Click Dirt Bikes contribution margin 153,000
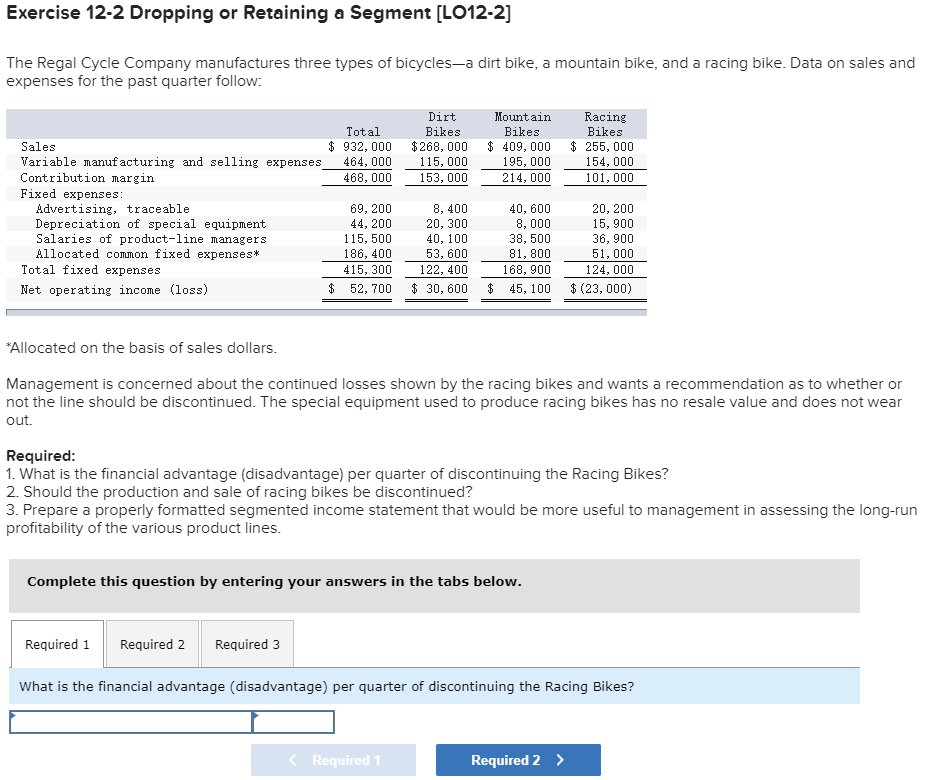 [443, 178]
